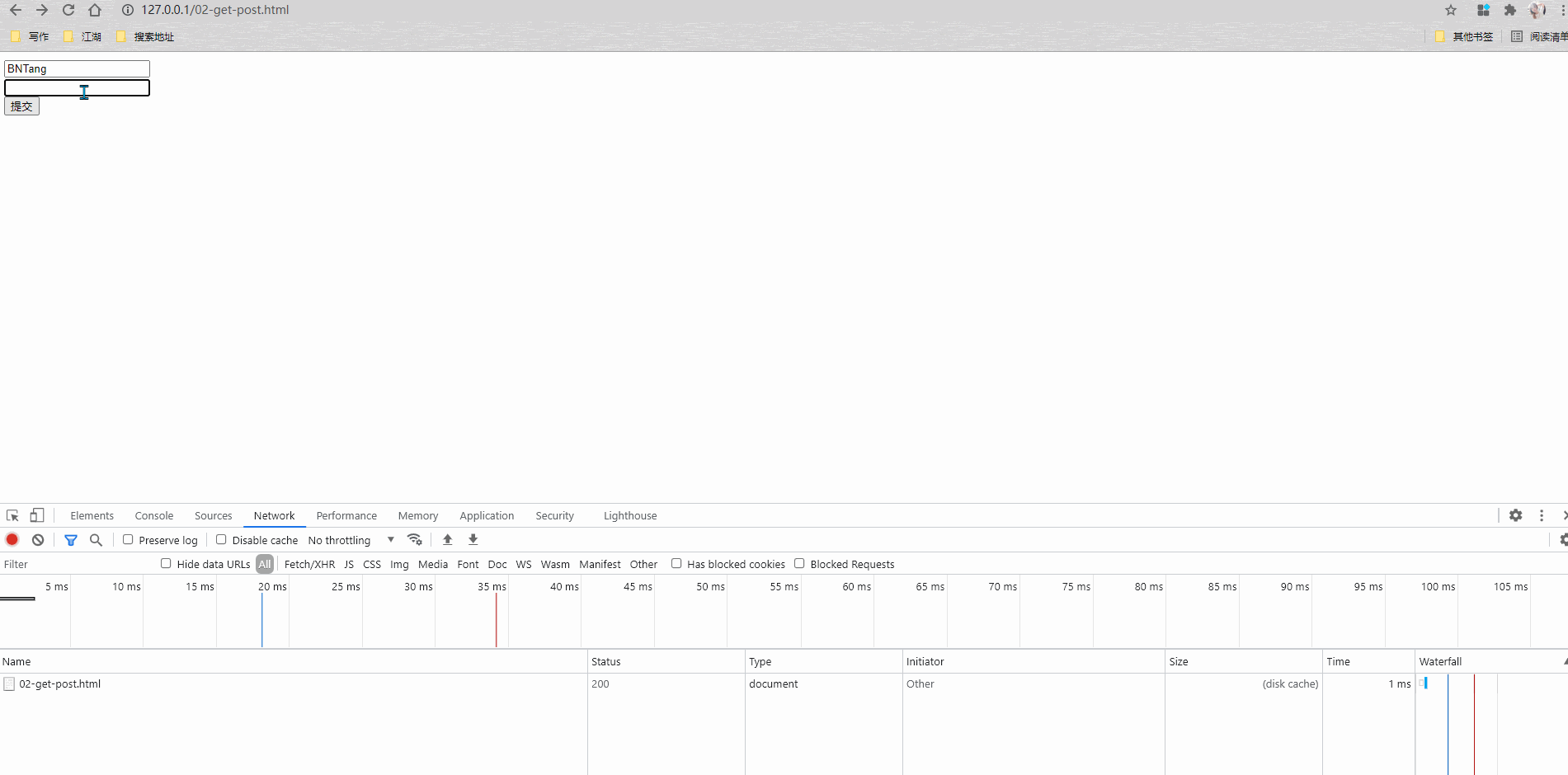Go back to the previous page
Image resolution: width=1568 pixels, height=775 pixels.
(16, 10)
